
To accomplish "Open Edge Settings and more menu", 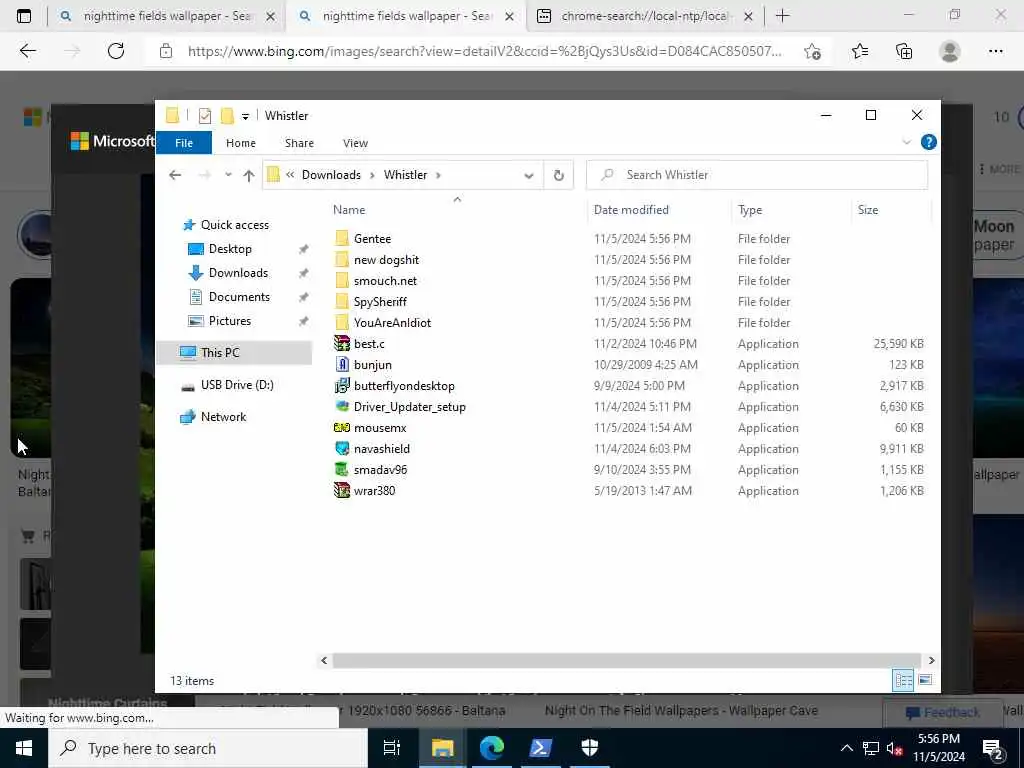I will pyautogui.click(x=995, y=51).
